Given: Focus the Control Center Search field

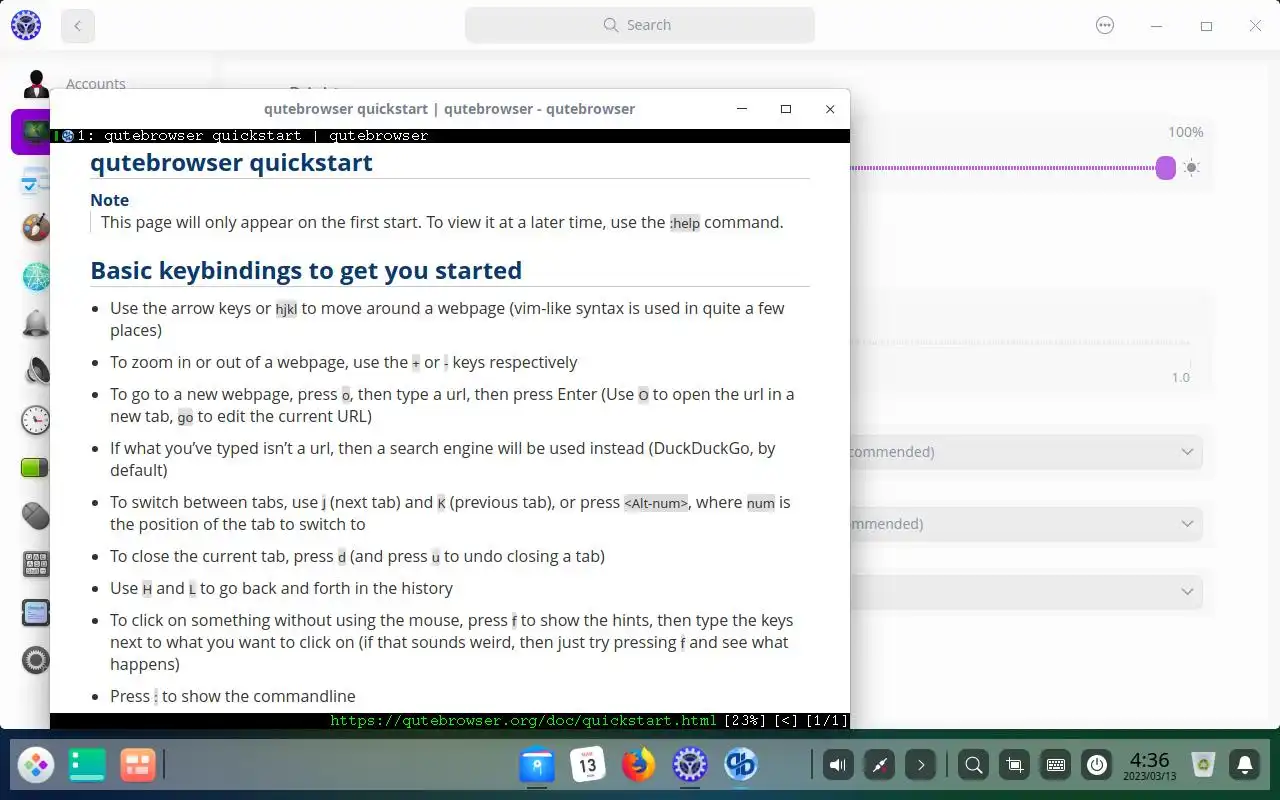Looking at the screenshot, I should point(640,25).
